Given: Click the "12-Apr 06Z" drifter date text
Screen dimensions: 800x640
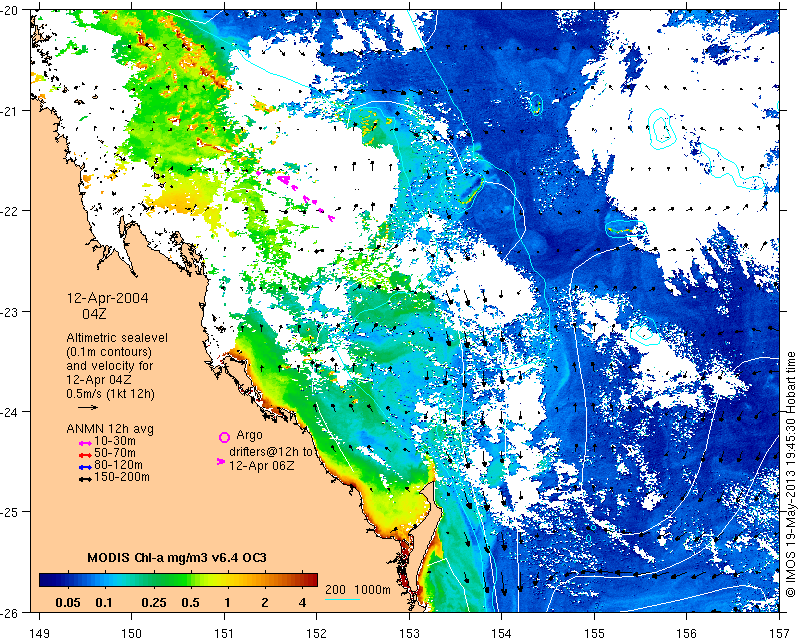Looking at the screenshot, I should point(261,465).
